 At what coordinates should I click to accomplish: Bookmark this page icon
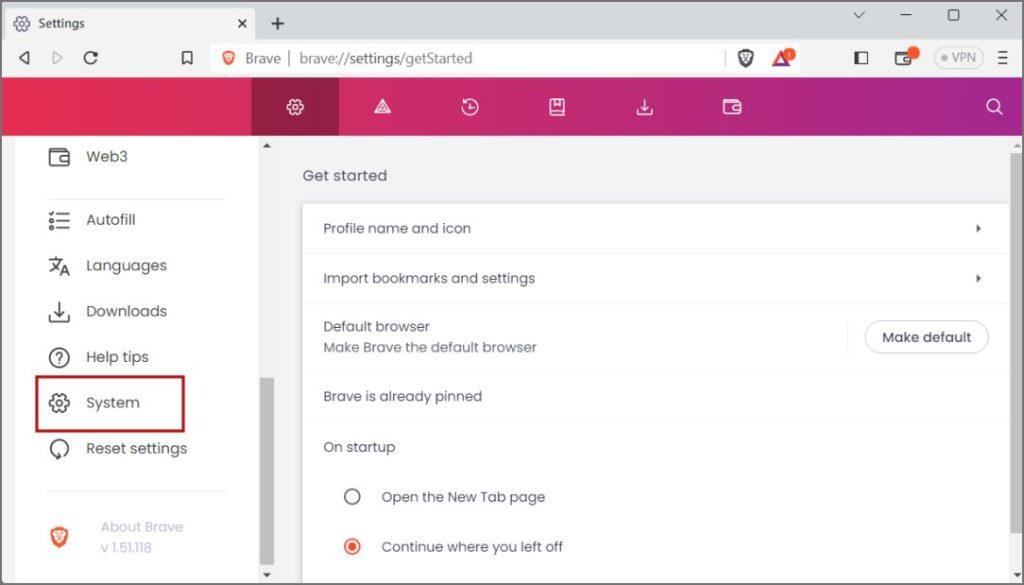[187, 58]
